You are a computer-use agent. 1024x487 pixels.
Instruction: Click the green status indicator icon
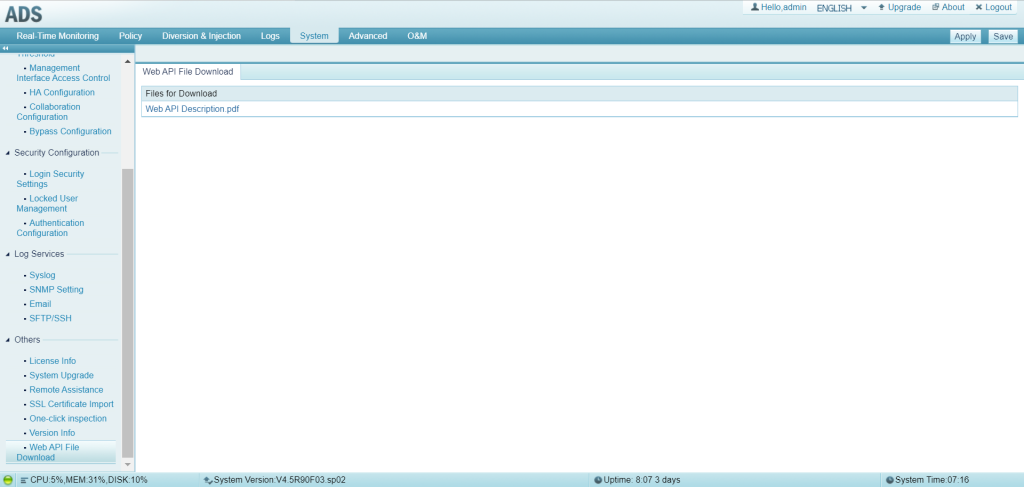click(8, 480)
